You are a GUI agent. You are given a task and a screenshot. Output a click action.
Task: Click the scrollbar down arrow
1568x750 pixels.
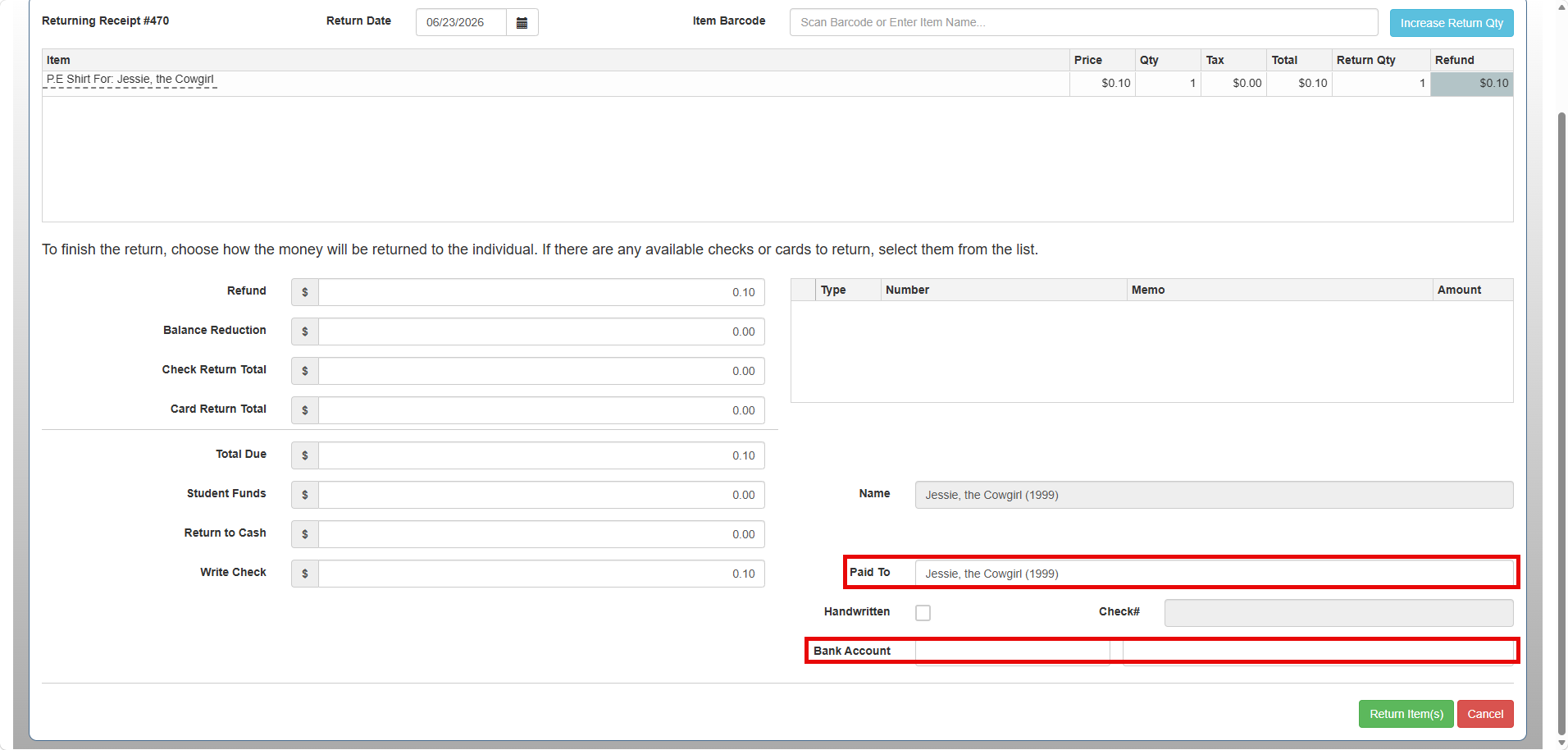(x=1561, y=743)
